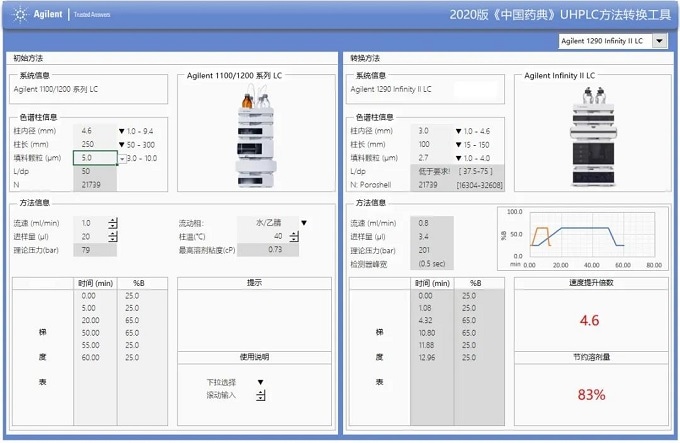Adjust the injection volume 20 spinner
The height and width of the screenshot is (443, 680).
(113, 237)
